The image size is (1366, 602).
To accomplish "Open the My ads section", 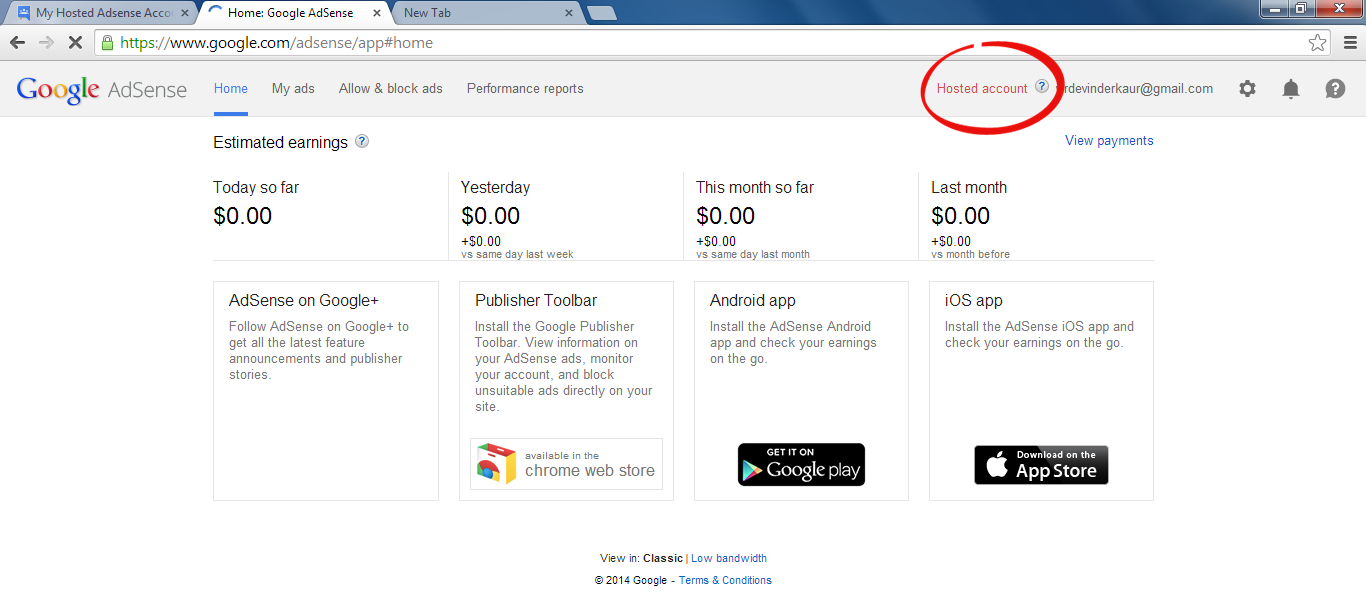I will [293, 88].
